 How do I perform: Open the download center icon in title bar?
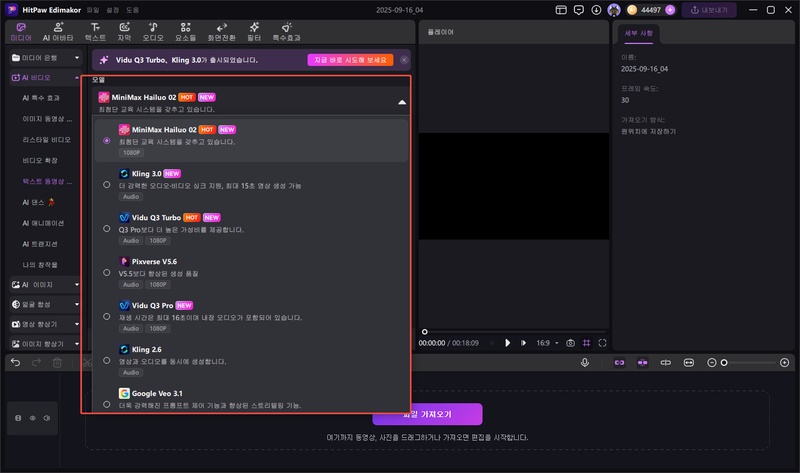(x=596, y=10)
